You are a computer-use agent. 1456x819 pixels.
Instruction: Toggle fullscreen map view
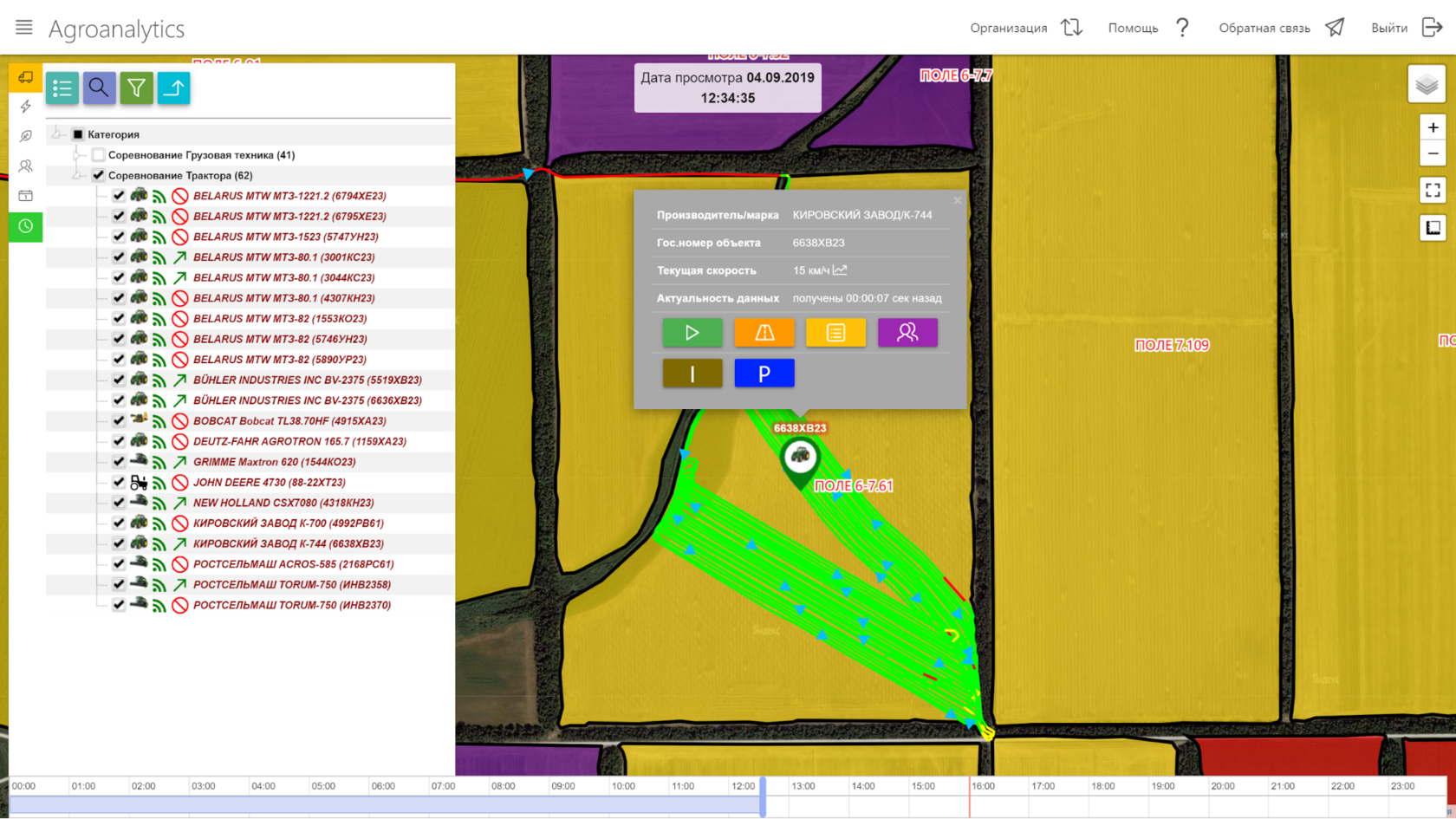click(x=1433, y=190)
